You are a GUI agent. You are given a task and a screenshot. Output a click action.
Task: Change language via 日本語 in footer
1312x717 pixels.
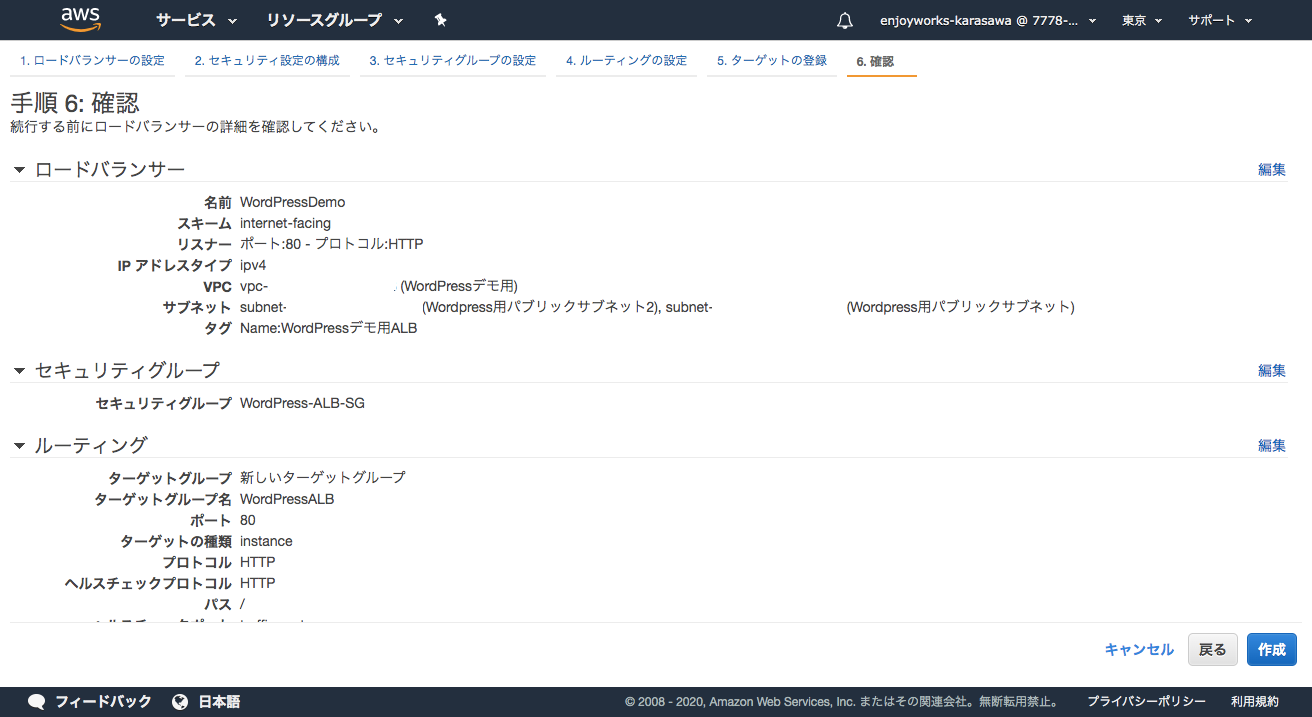[x=219, y=702]
